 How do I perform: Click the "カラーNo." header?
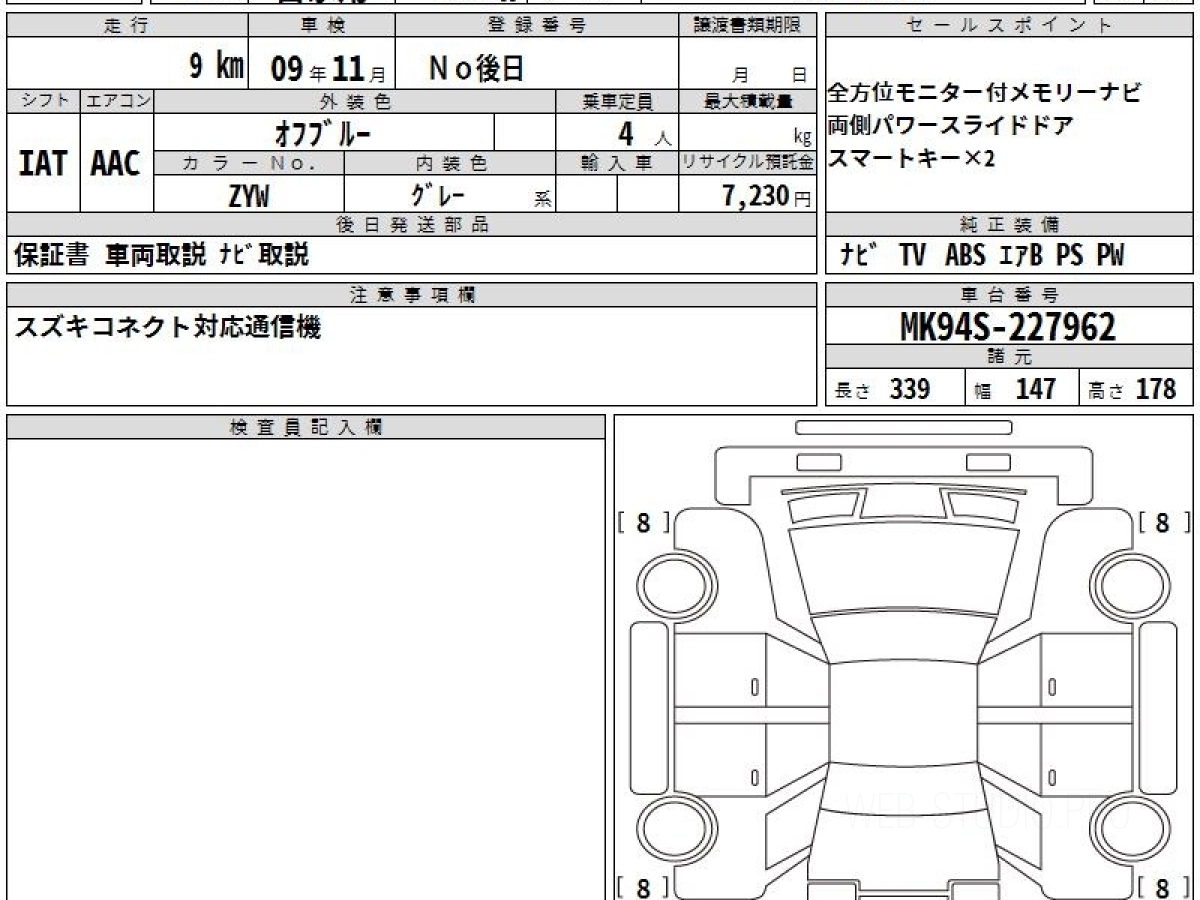click(250, 162)
